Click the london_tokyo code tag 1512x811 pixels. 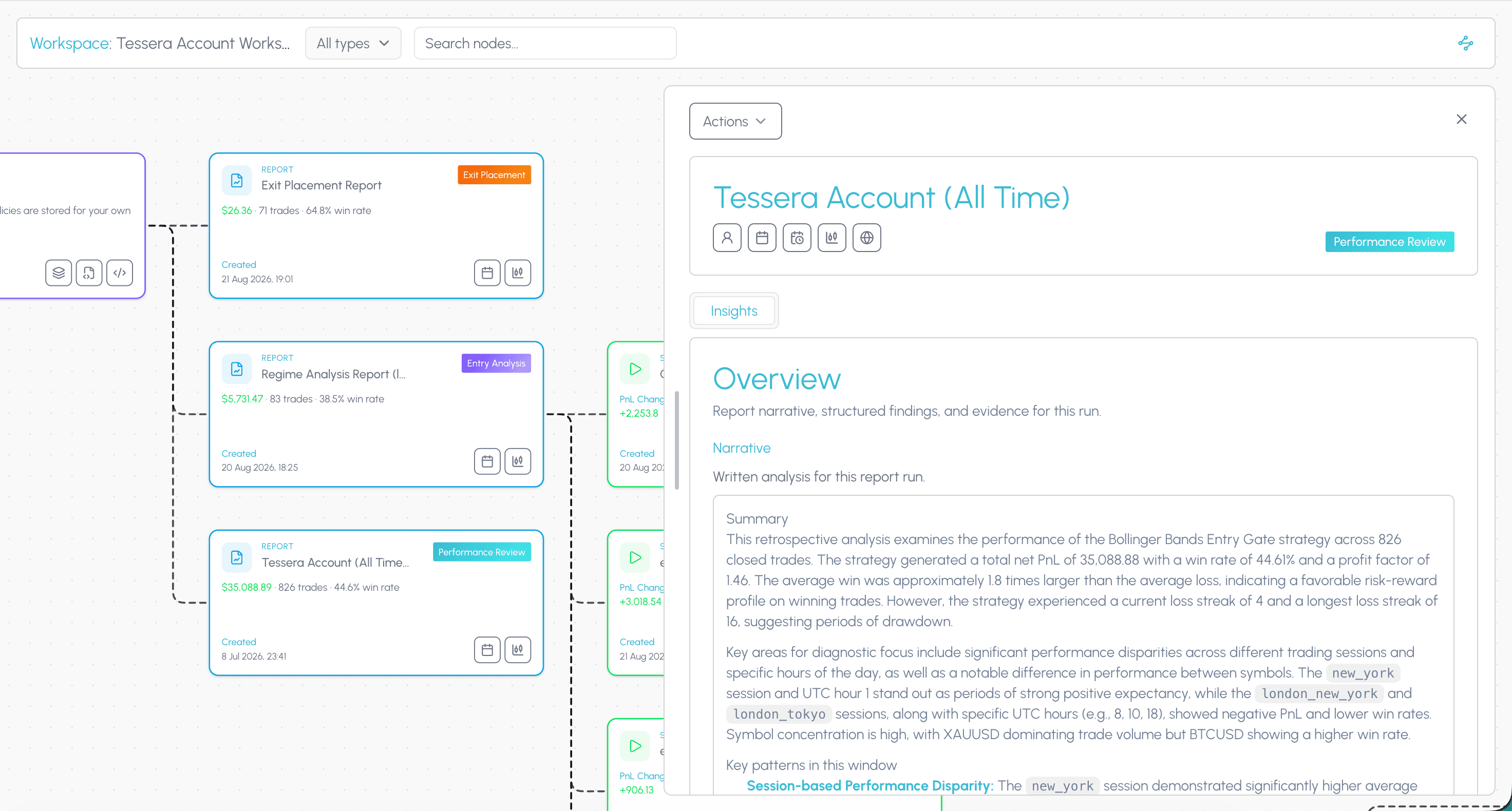779,713
